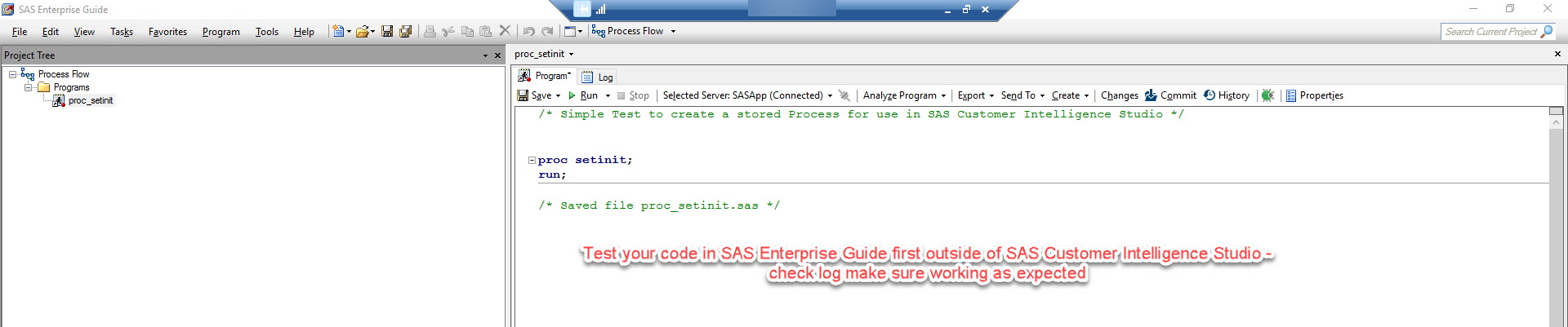The height and width of the screenshot is (327, 1568).
Task: Select the Programs folder in tree
Action: click(71, 87)
